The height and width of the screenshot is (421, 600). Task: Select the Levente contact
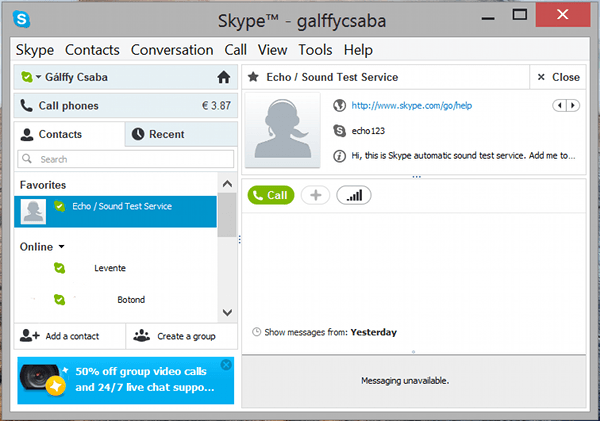[116, 268]
